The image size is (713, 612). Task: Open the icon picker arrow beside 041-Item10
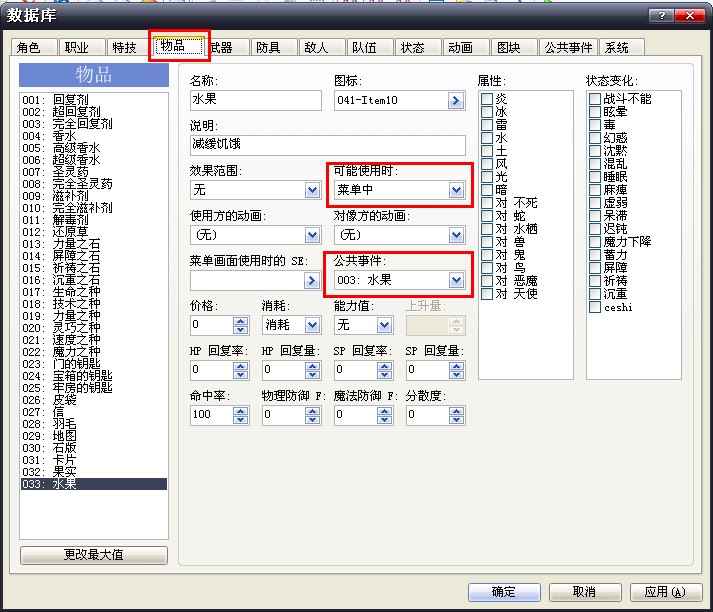[x=456, y=100]
